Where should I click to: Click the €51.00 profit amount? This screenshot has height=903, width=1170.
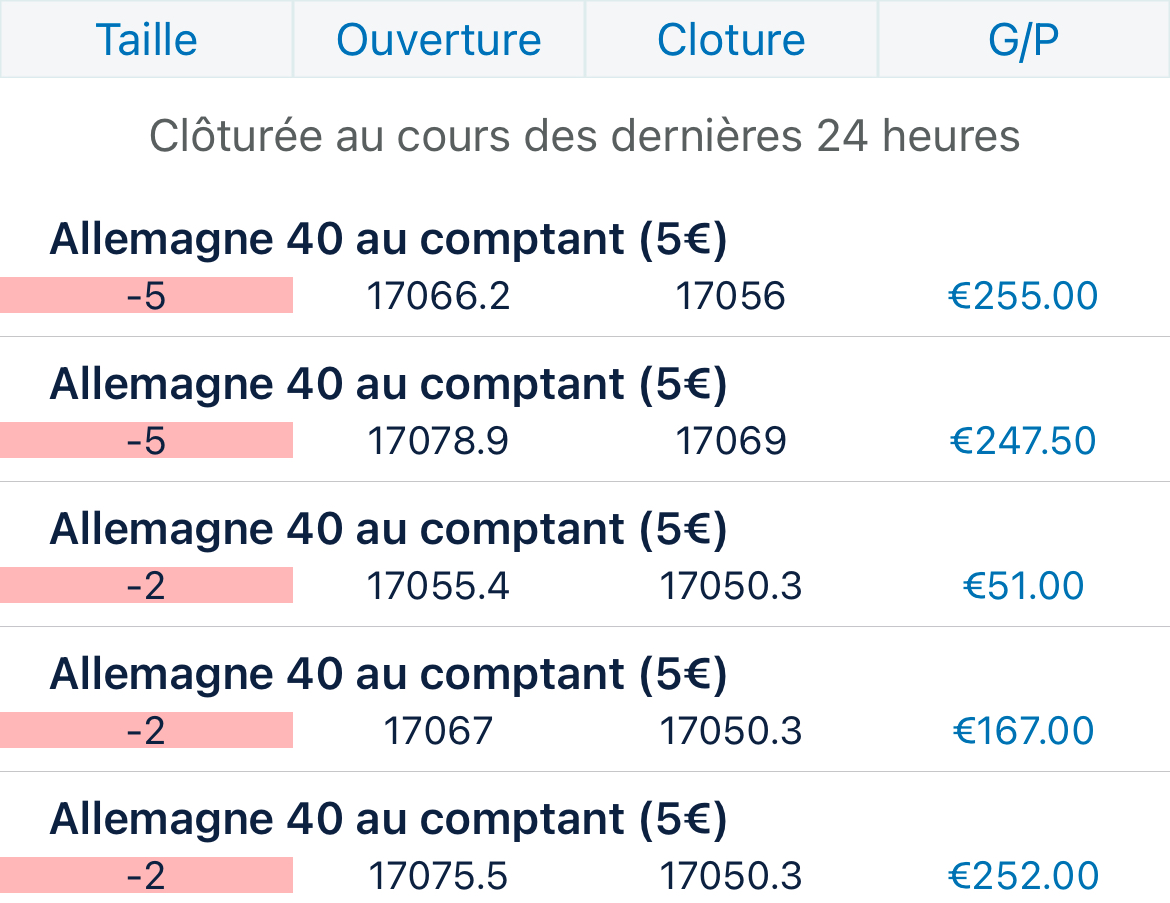1023,586
